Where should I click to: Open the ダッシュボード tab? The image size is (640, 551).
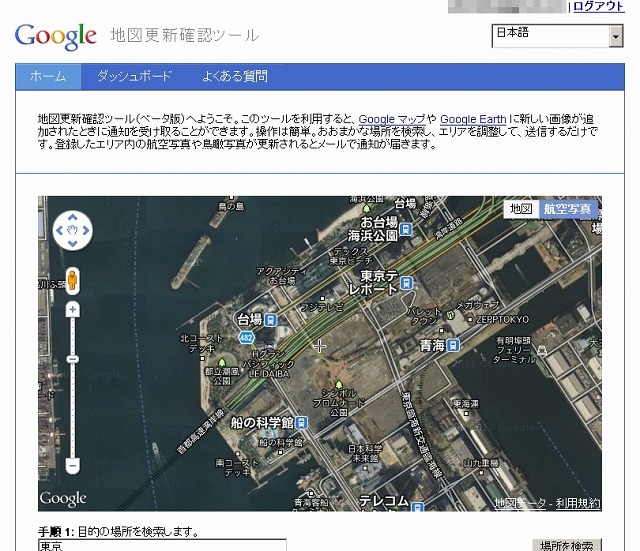[x=134, y=76]
